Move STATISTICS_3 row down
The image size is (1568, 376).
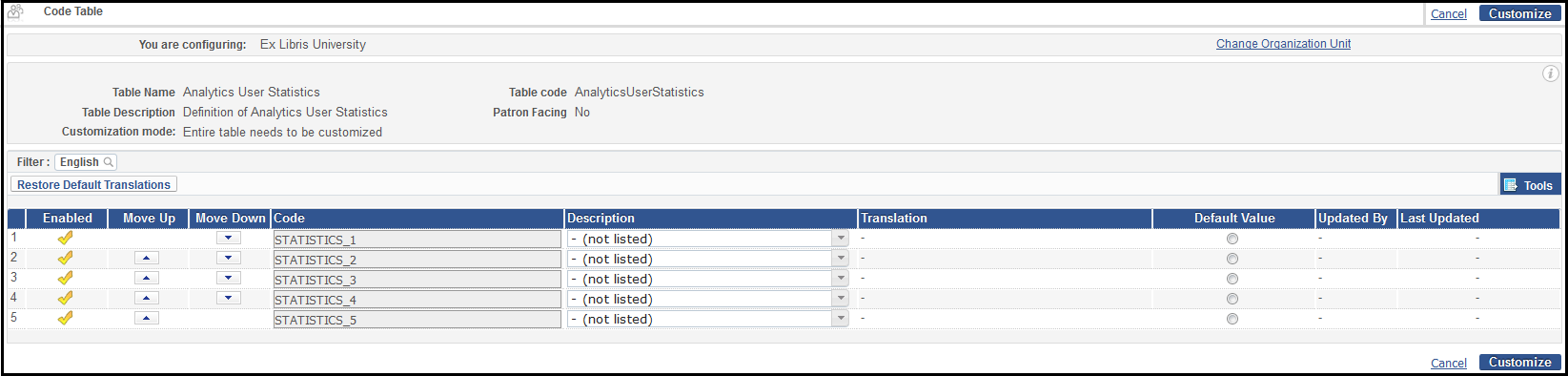tap(229, 278)
